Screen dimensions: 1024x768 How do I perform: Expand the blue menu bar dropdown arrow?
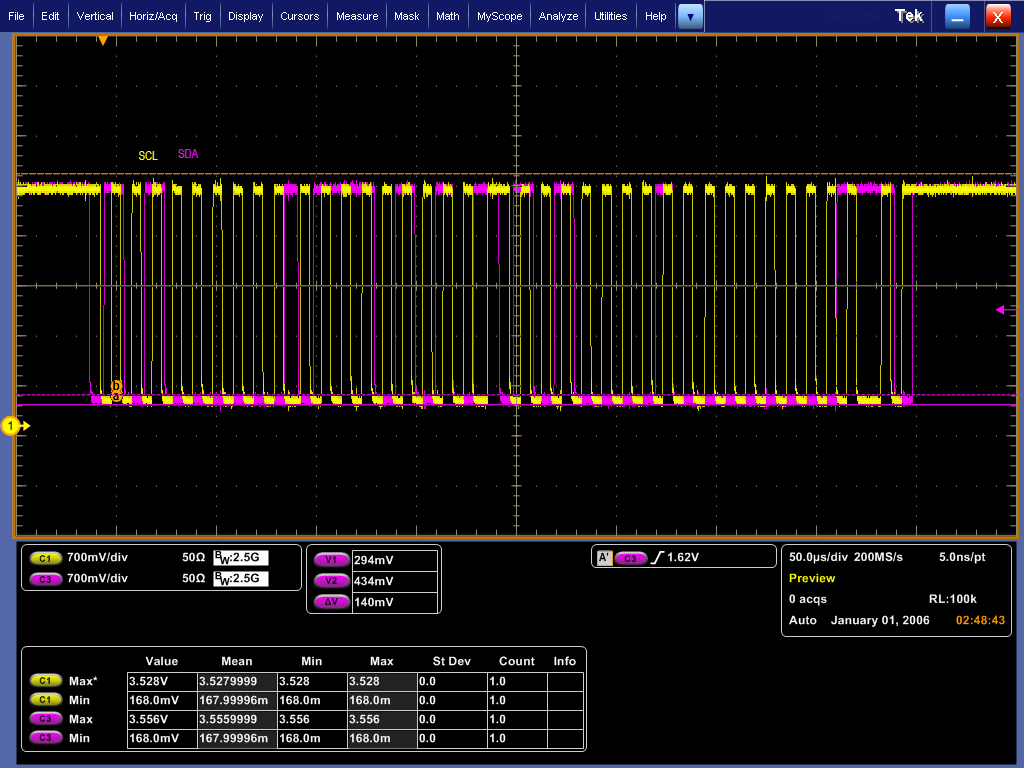click(x=690, y=16)
